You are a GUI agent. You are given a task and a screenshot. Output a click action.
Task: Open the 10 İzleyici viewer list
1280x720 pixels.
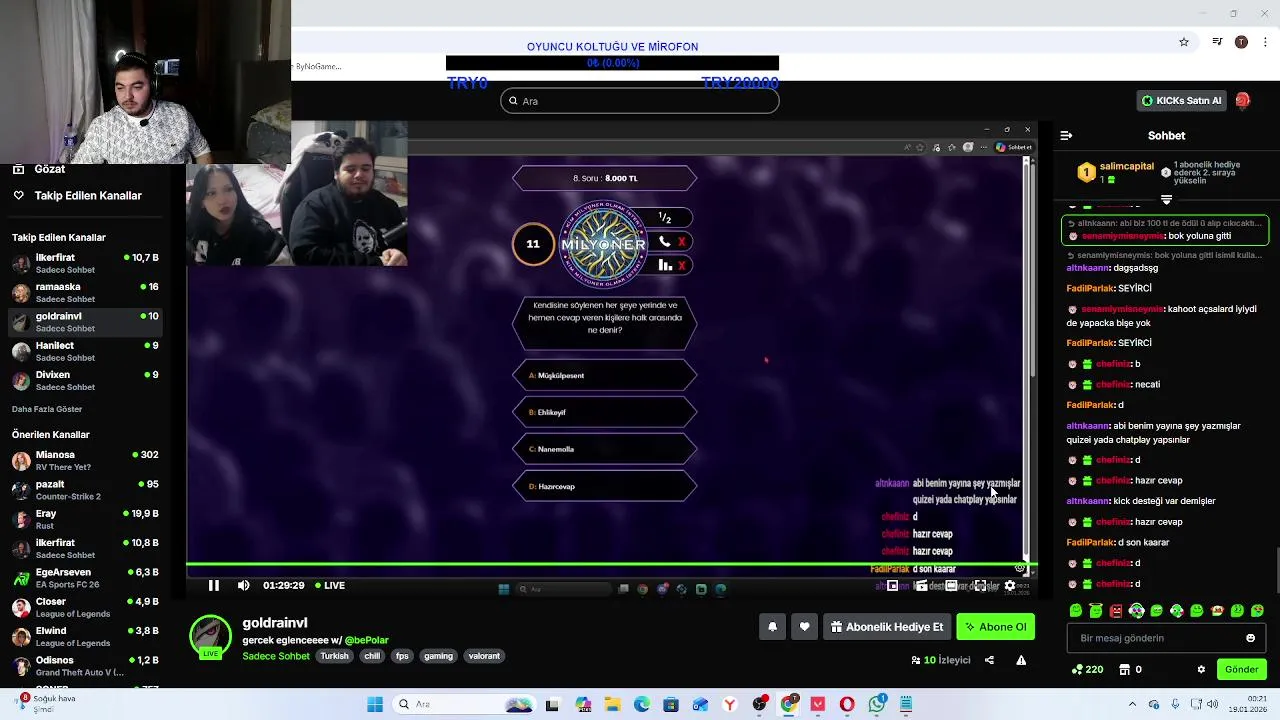pos(940,660)
